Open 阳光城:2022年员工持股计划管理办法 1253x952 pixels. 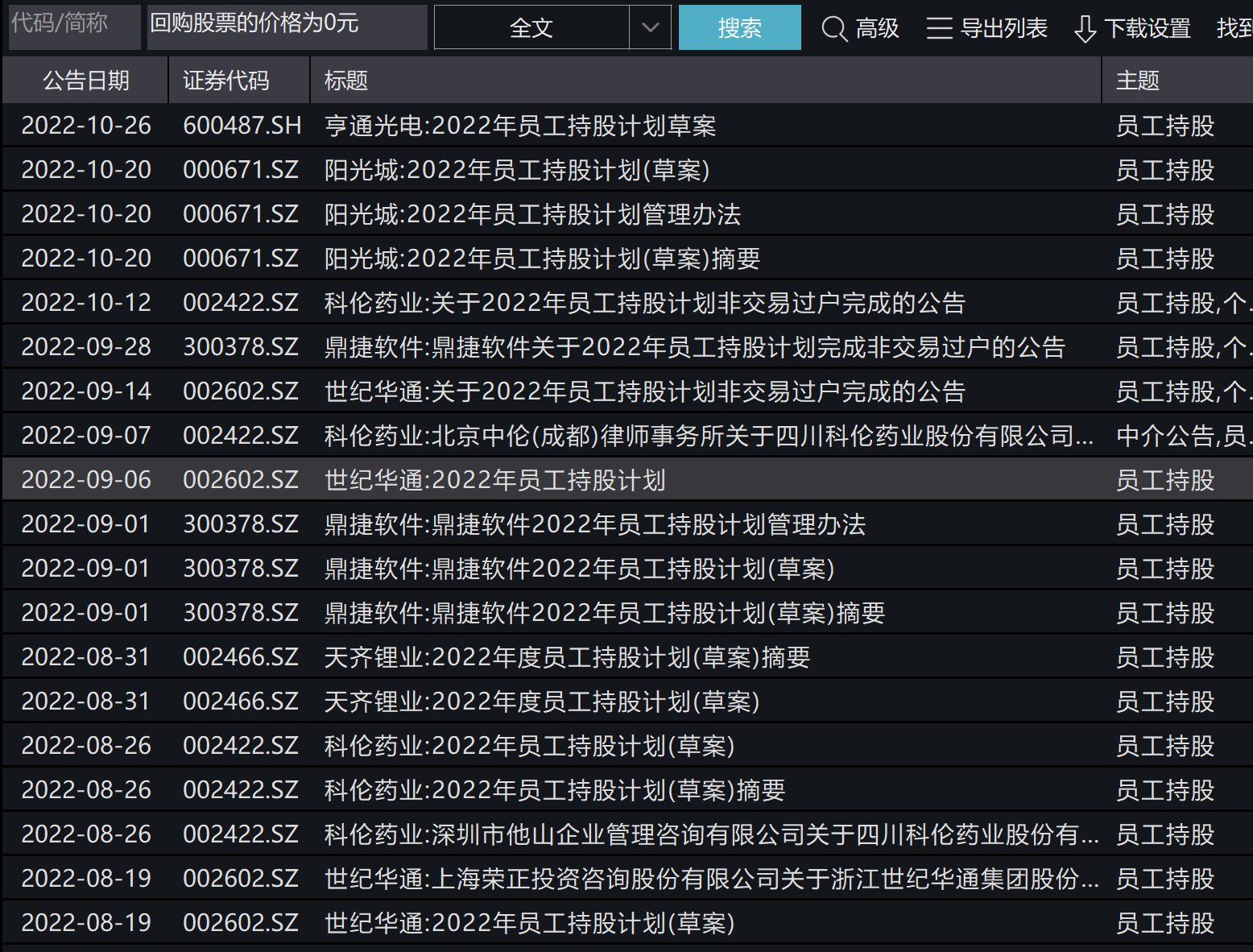[532, 214]
